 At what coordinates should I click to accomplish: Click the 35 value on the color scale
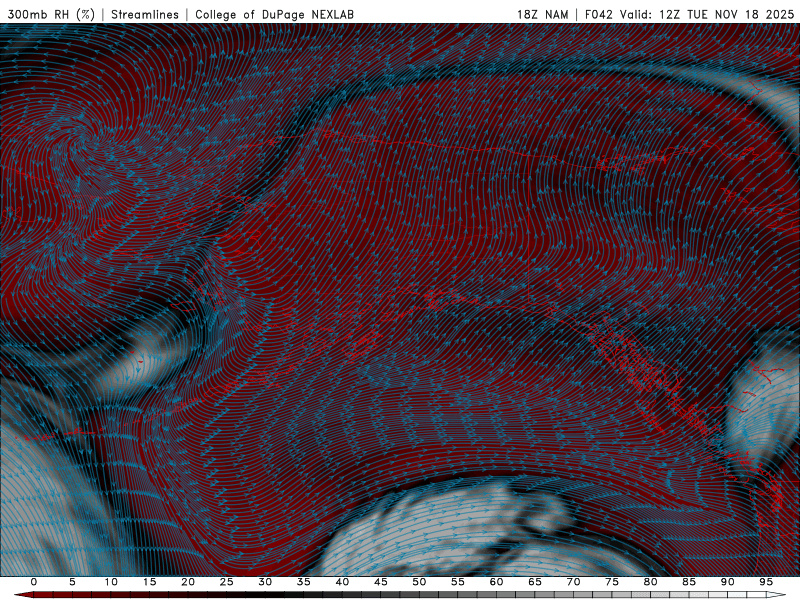point(304,582)
